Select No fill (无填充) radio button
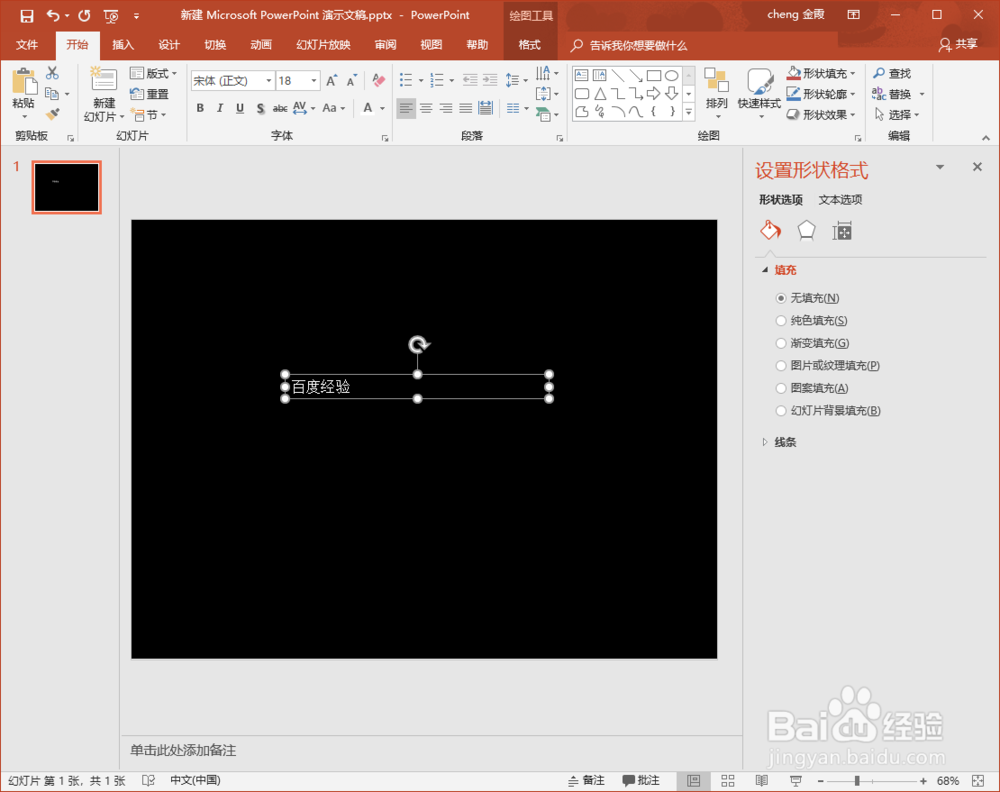1000x792 pixels. [x=781, y=298]
